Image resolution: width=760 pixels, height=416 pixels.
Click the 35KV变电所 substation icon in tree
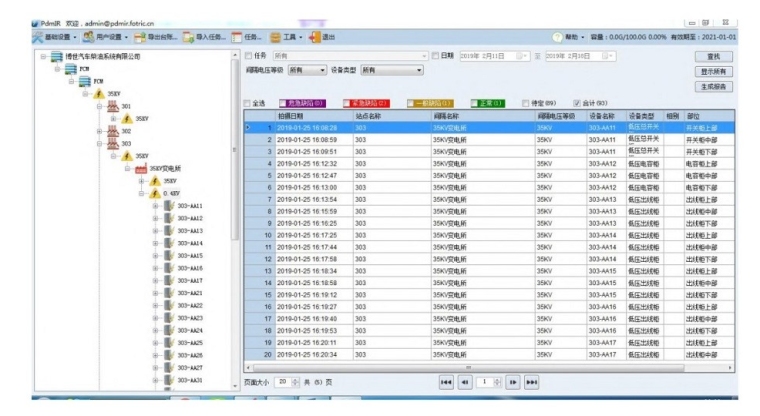(141, 169)
